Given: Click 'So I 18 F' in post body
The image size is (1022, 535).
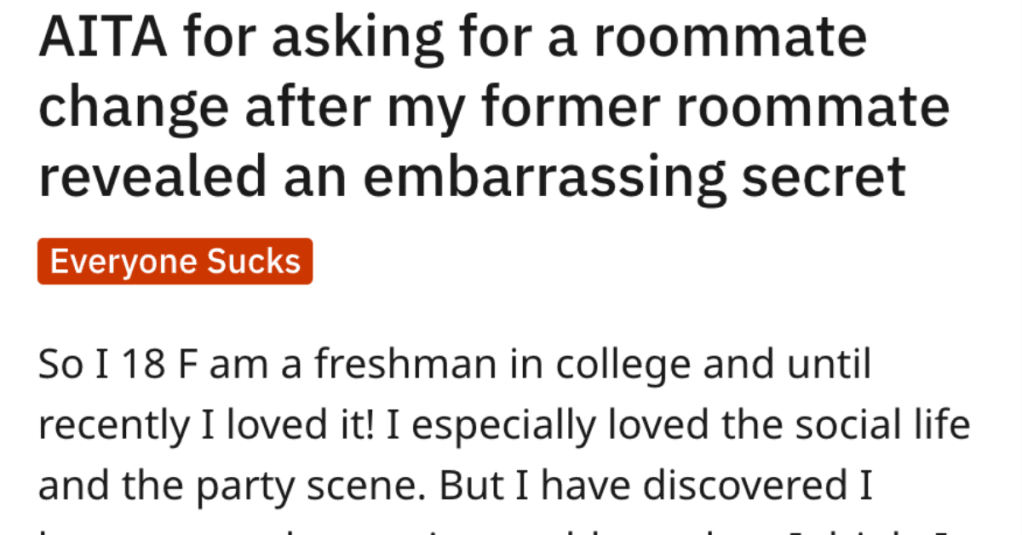Looking at the screenshot, I should (x=117, y=364).
